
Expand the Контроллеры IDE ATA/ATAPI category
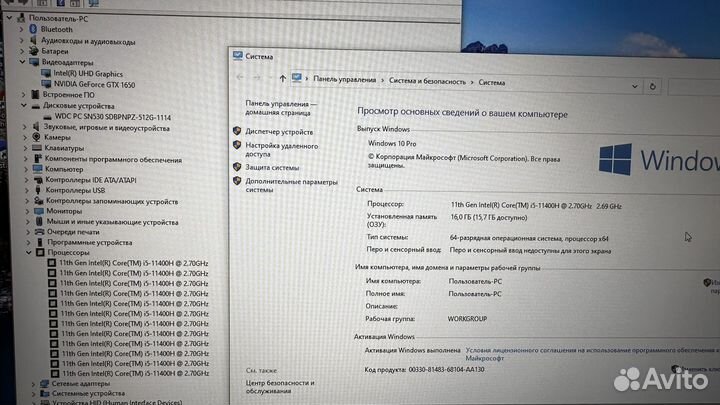pos(26,180)
